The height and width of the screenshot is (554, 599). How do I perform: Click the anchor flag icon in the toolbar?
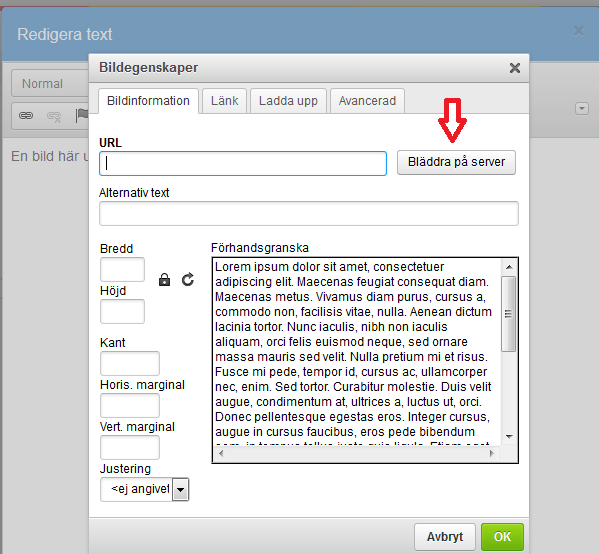pyautogui.click(x=81, y=116)
